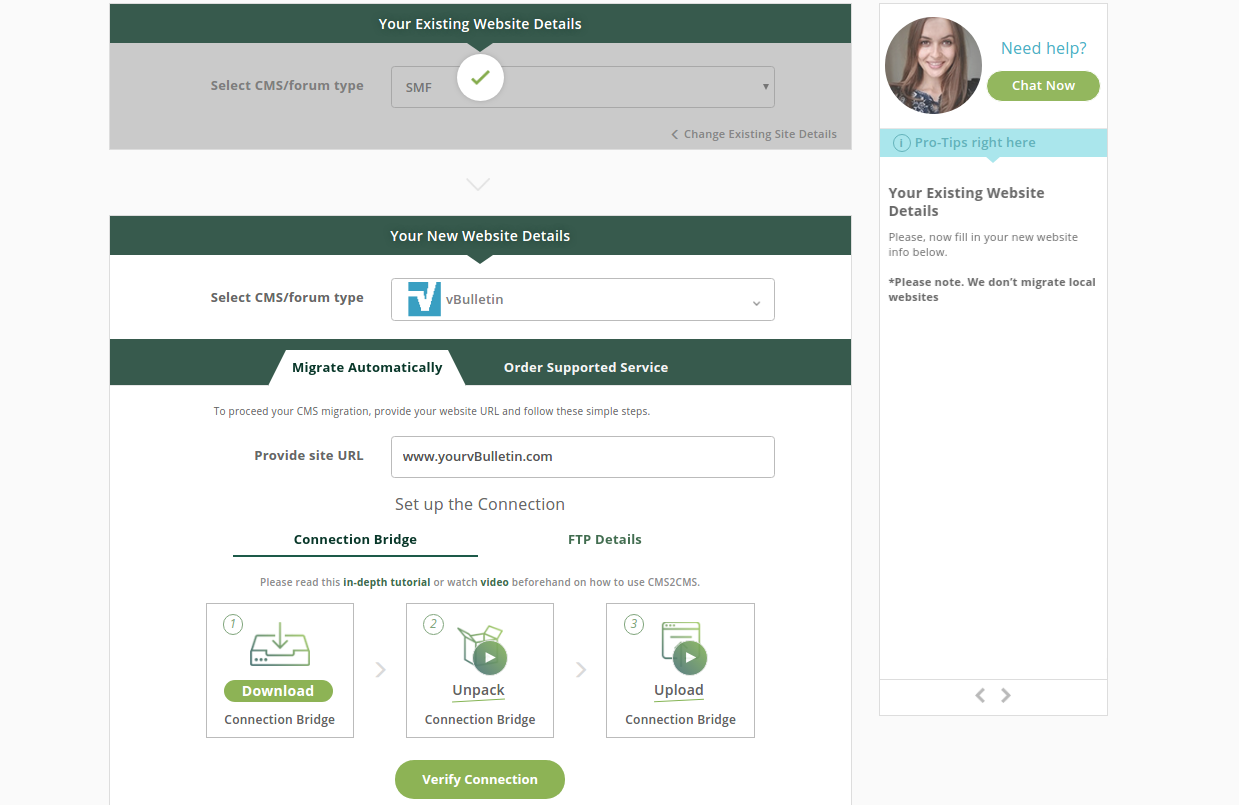Click the Need help? text
This screenshot has height=805, width=1239.
1044,48
